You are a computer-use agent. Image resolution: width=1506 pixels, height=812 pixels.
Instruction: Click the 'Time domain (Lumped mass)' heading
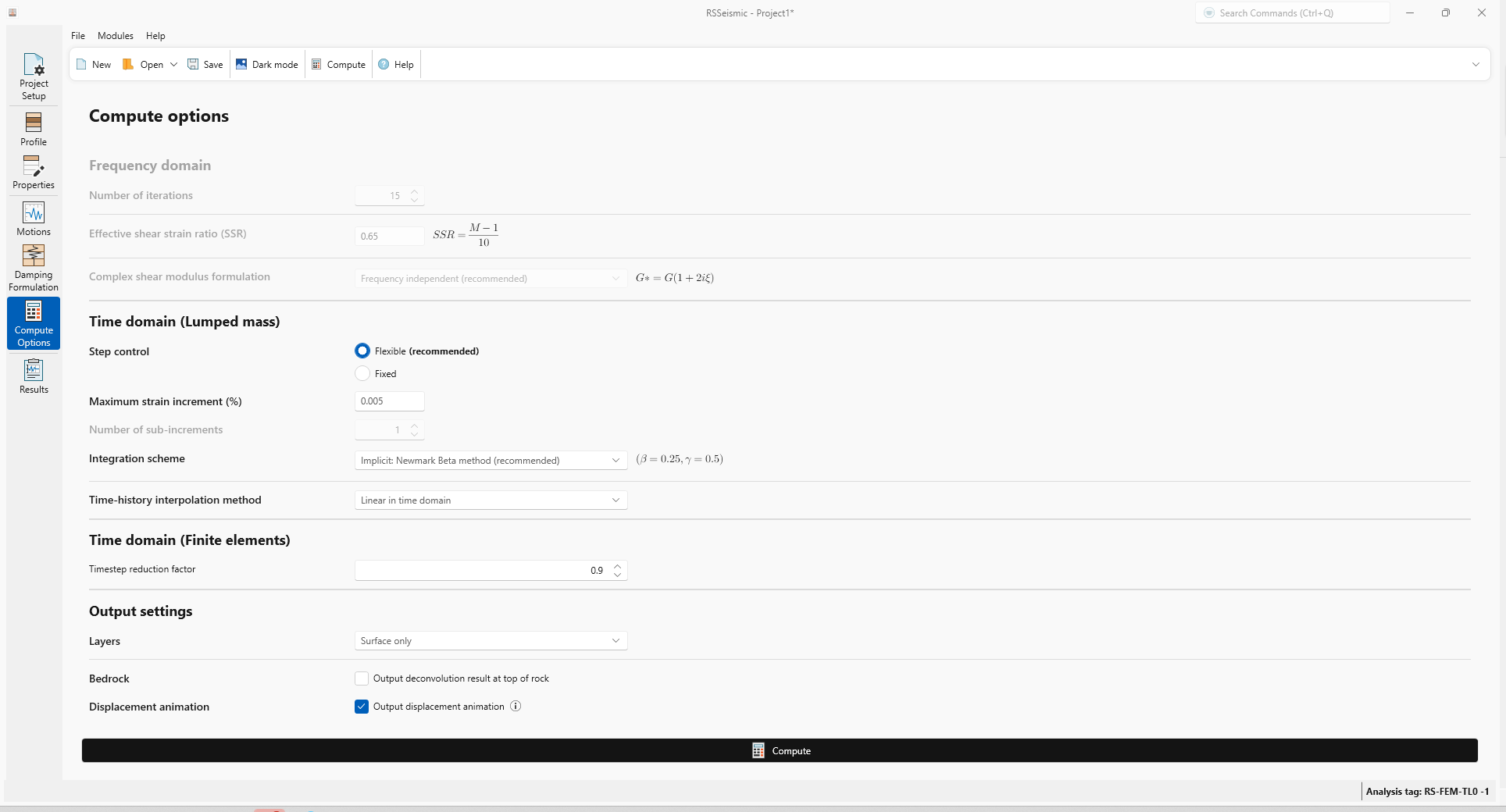pos(184,322)
